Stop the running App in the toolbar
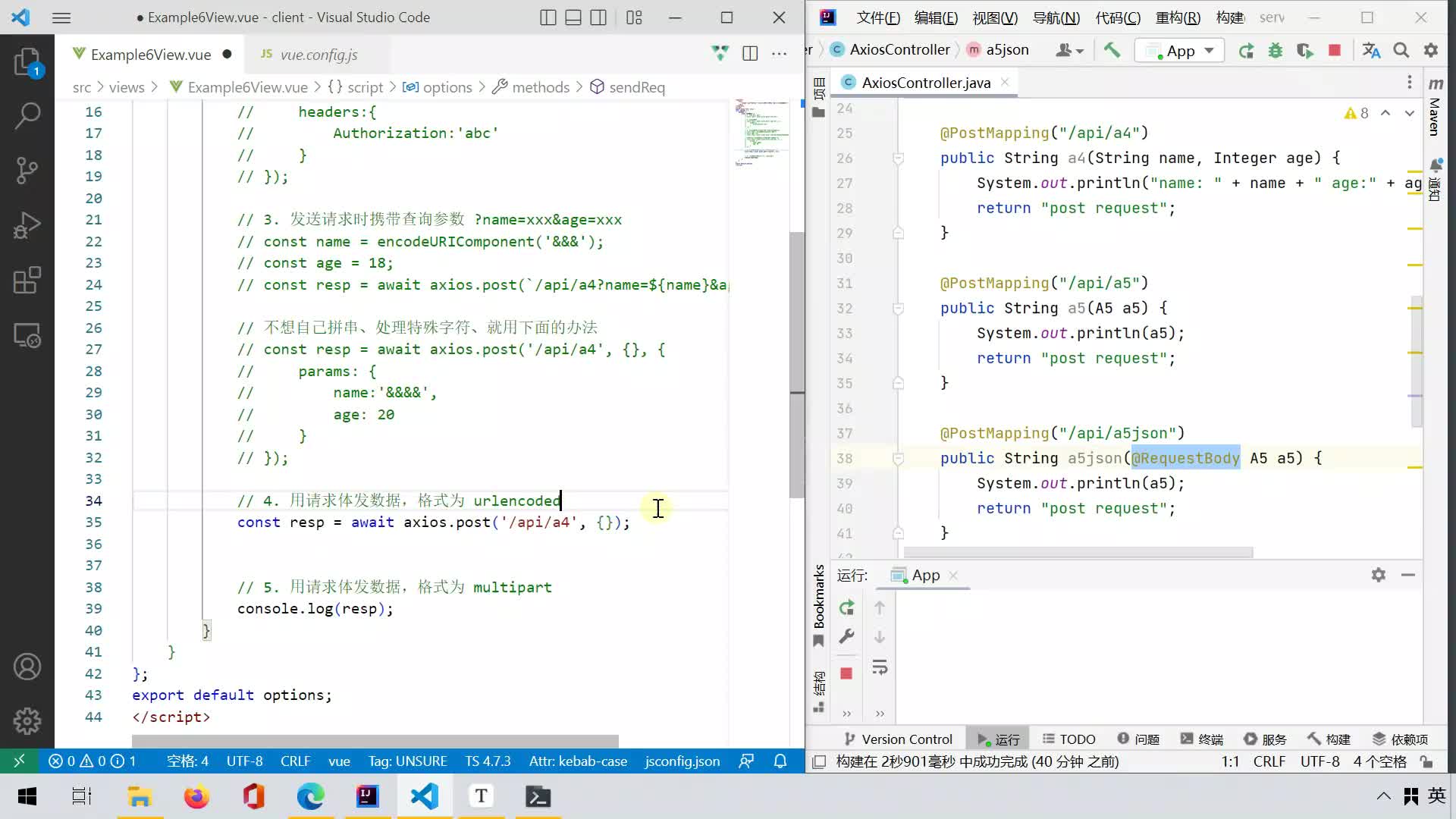 [x=1335, y=50]
